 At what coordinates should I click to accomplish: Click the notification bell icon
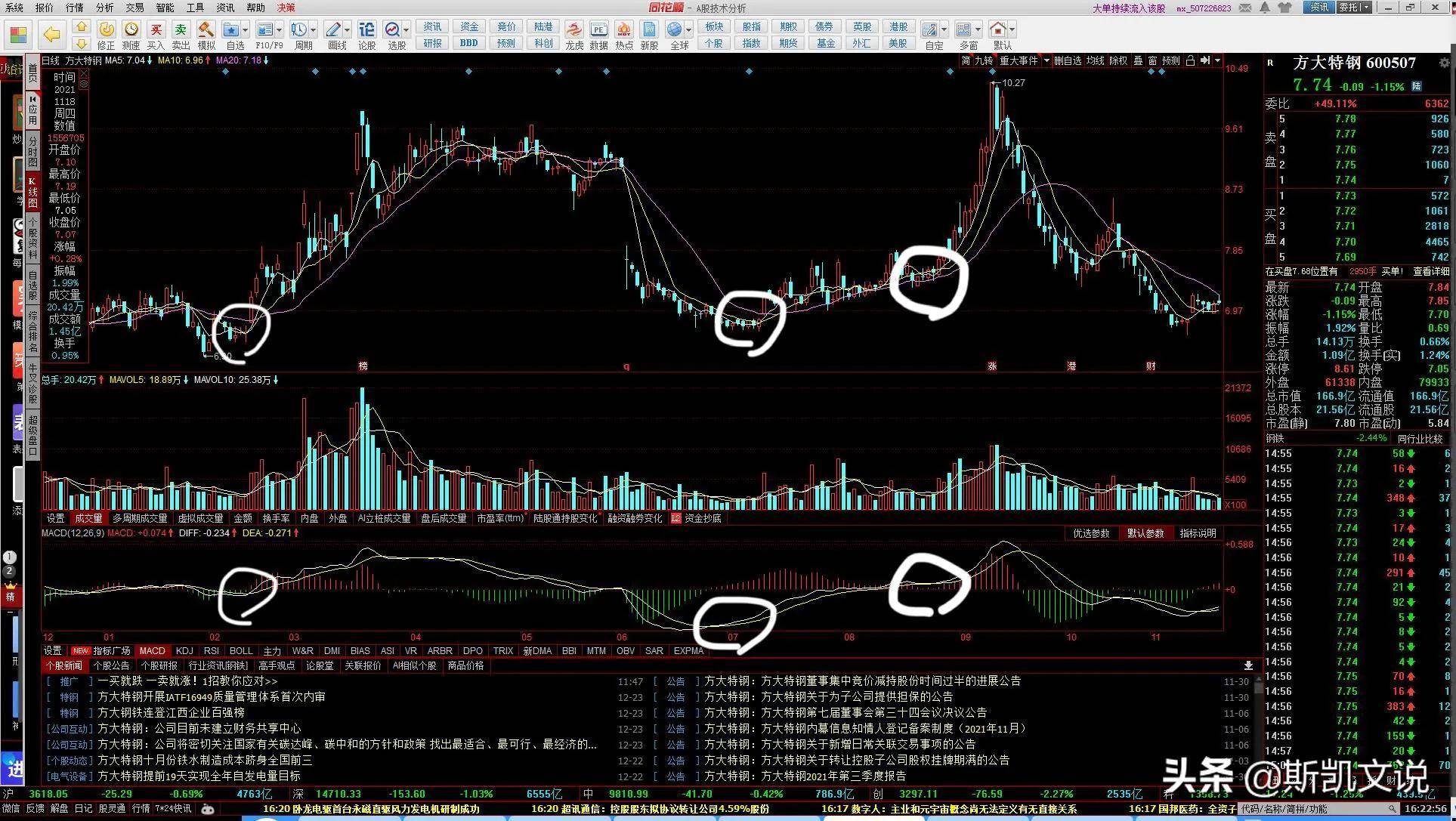point(1265,8)
